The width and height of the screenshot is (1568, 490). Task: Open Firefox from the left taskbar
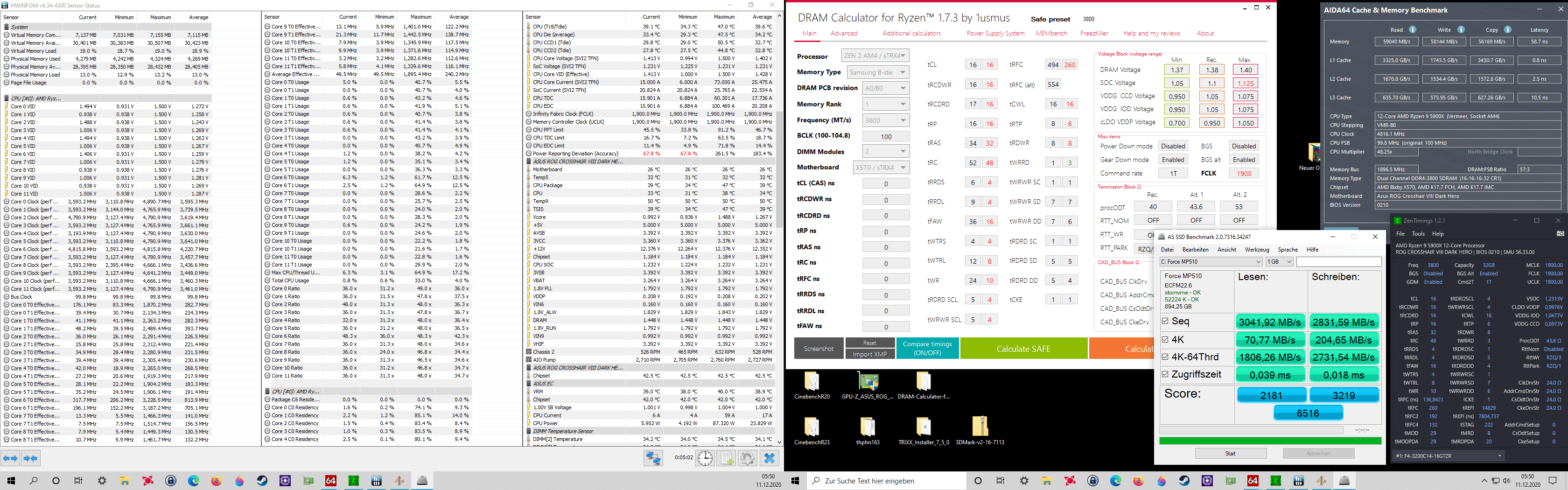click(x=216, y=481)
